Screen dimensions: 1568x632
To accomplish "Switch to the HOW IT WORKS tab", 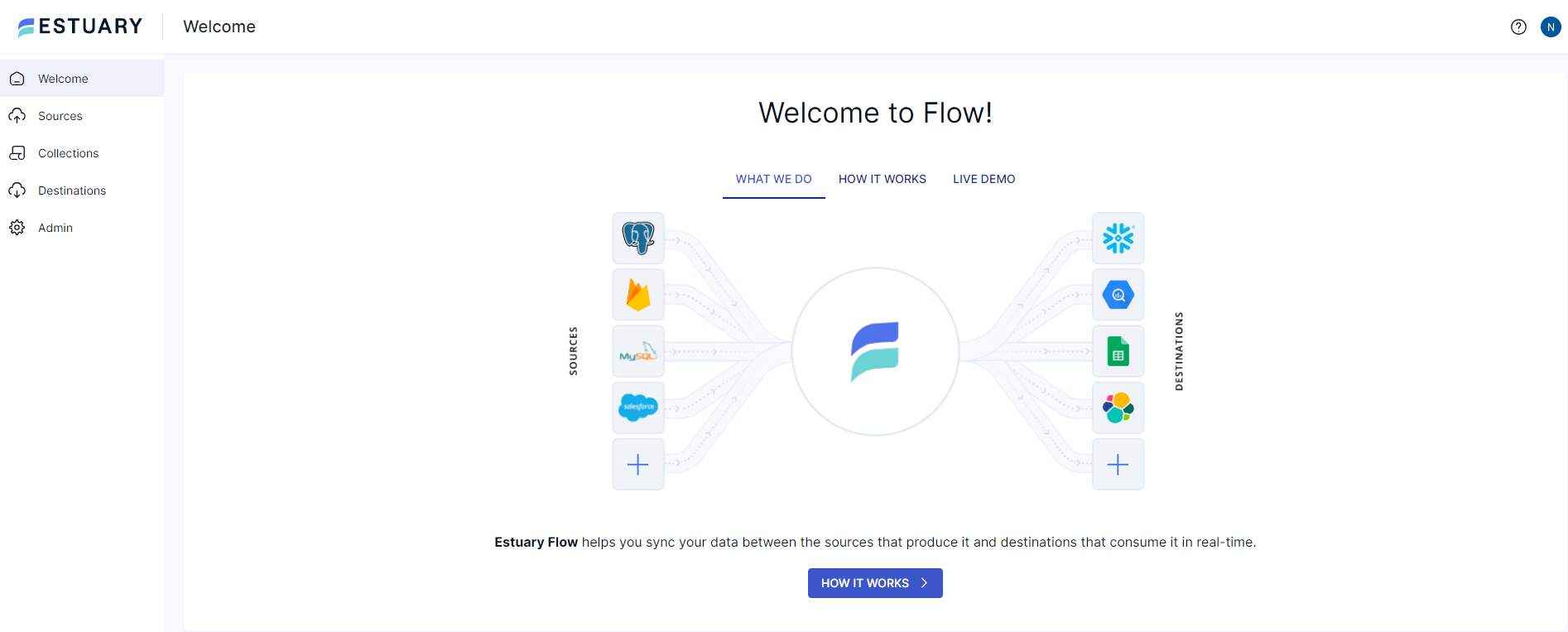I will click(x=883, y=179).
